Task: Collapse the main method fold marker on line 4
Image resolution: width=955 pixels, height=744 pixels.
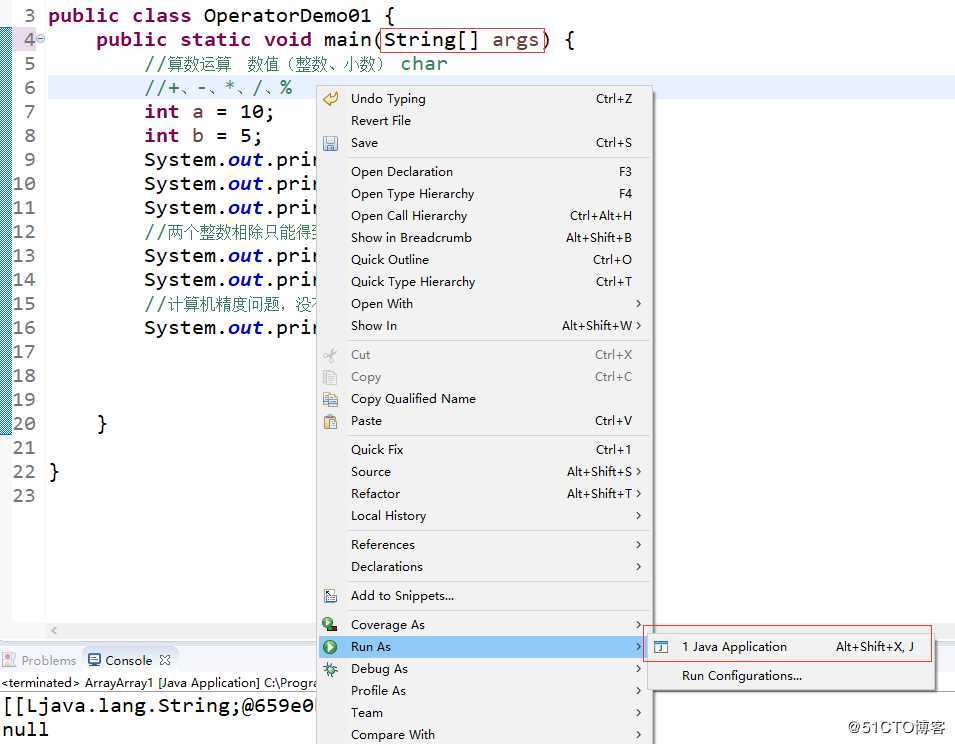Action: tap(41, 38)
